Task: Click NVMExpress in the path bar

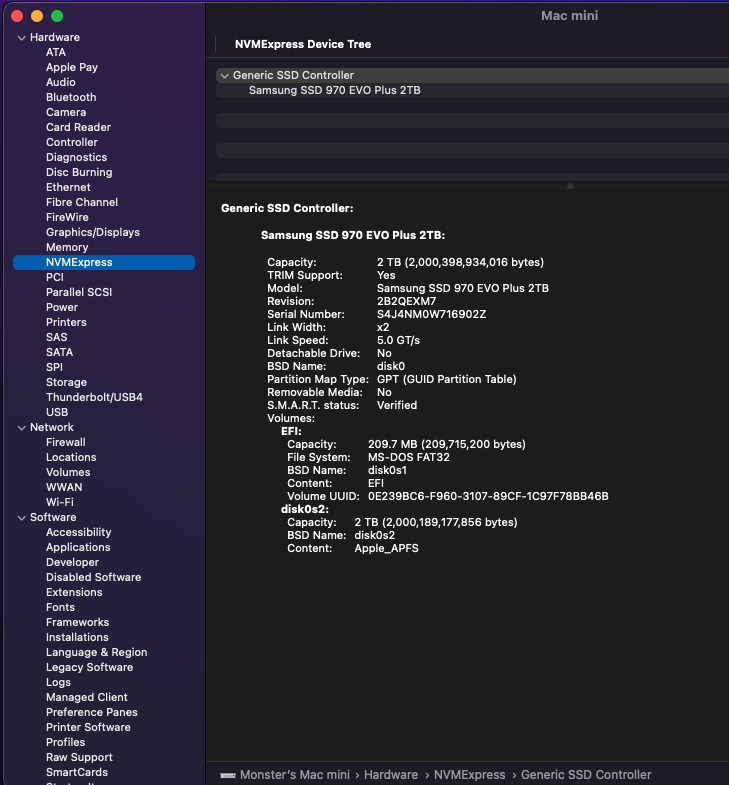Action: tap(470, 775)
